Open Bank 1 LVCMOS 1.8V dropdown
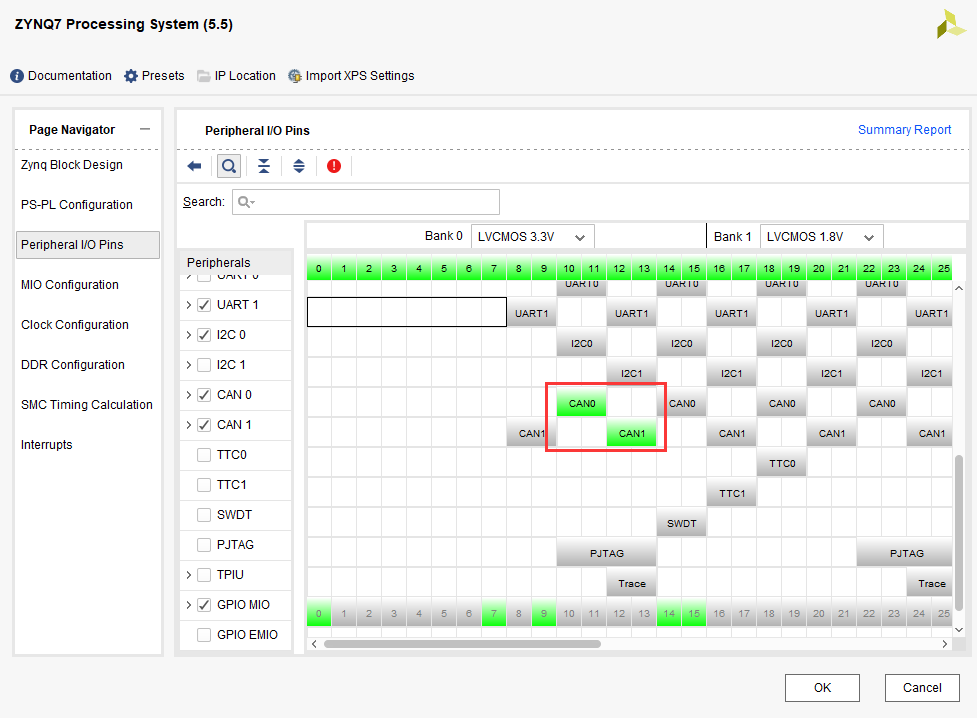Viewport: 977px width, 718px height. pos(821,237)
